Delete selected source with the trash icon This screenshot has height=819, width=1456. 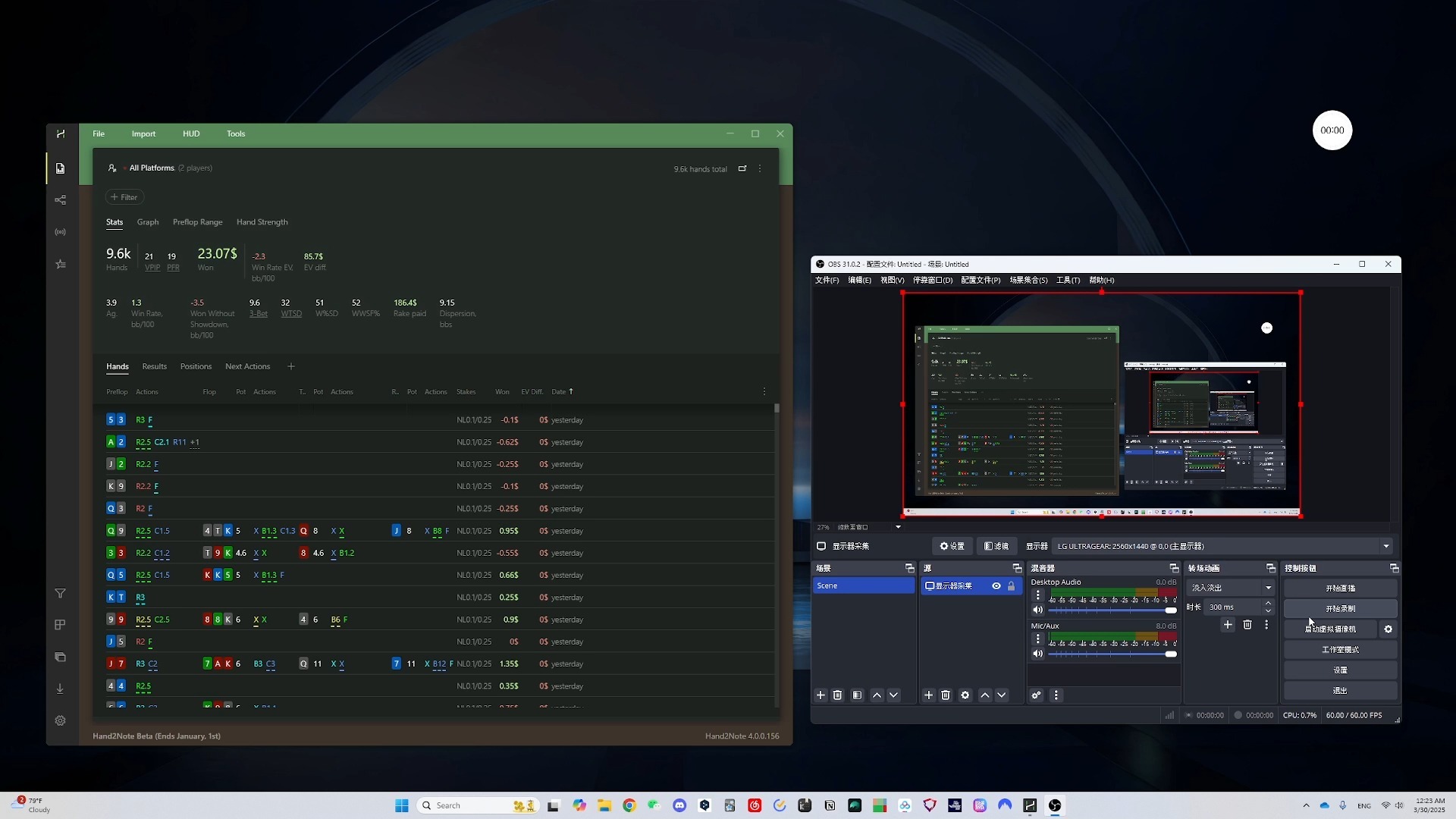click(x=946, y=695)
